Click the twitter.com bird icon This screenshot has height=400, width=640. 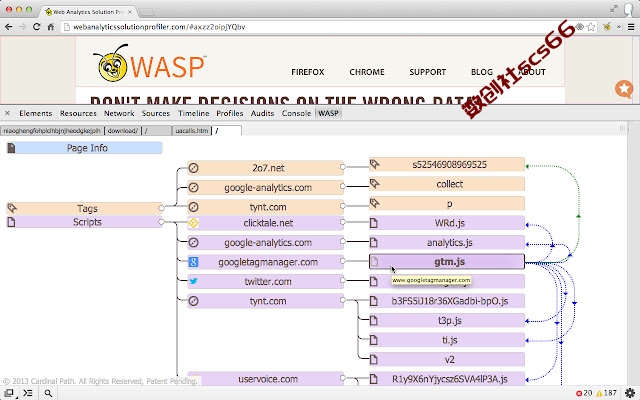coord(193,281)
